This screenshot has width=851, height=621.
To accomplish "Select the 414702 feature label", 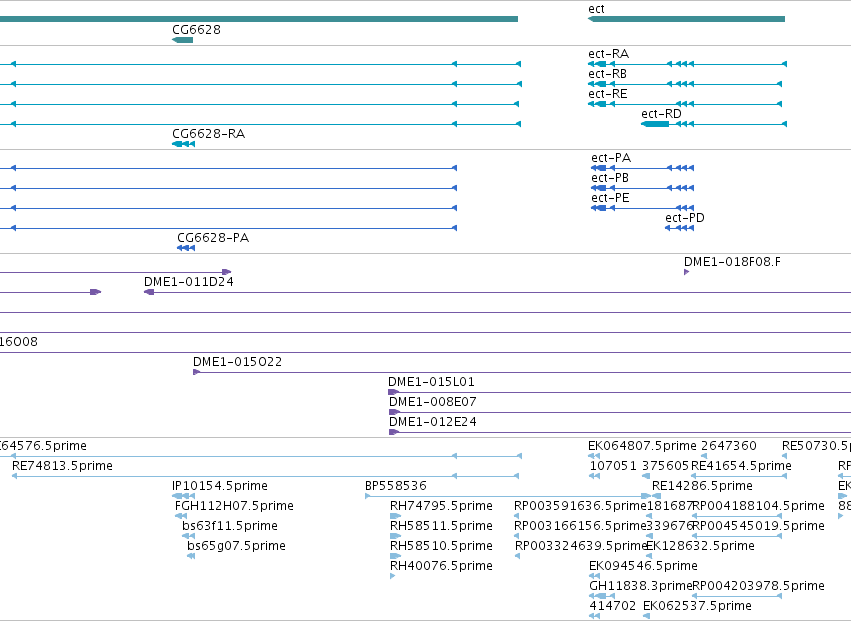I will point(613,606).
